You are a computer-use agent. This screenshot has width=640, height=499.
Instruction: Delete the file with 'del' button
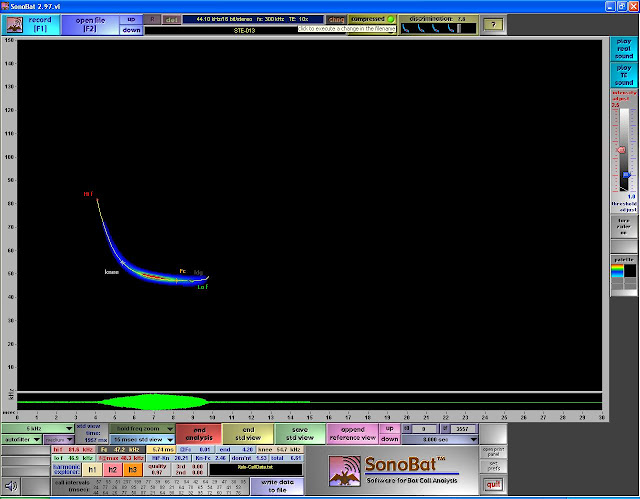point(171,20)
